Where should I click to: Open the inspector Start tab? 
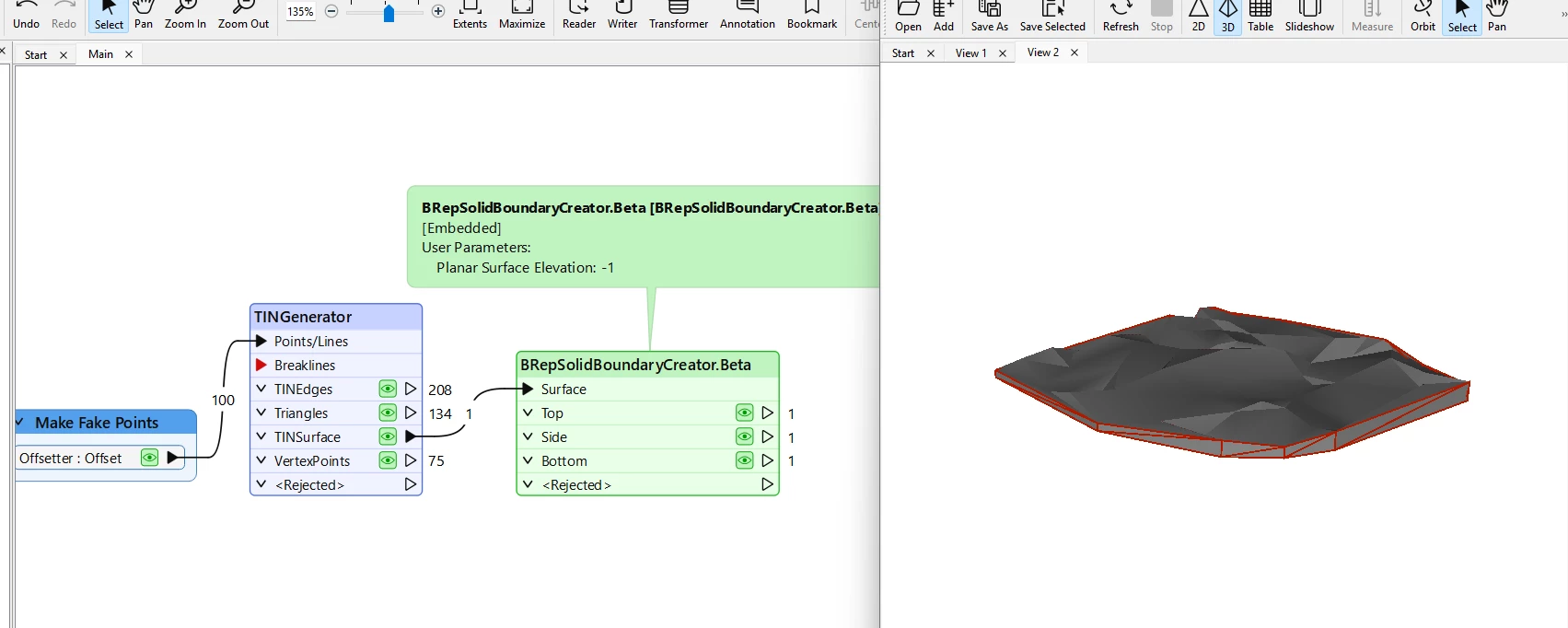(903, 53)
